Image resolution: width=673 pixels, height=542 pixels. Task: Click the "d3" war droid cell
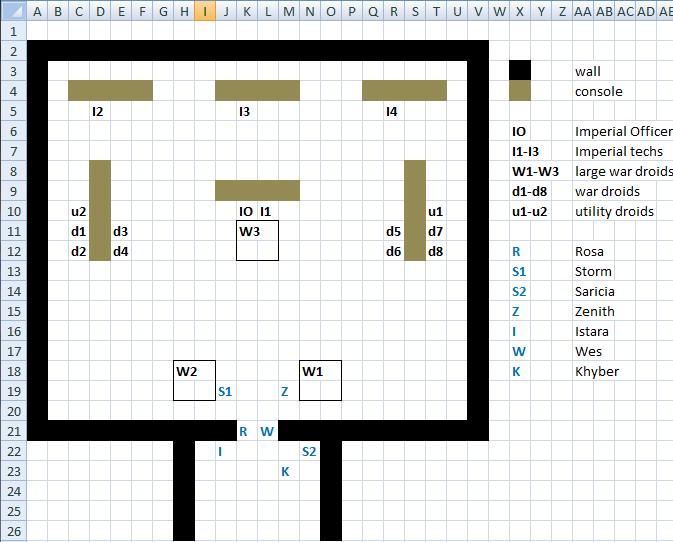(121, 232)
